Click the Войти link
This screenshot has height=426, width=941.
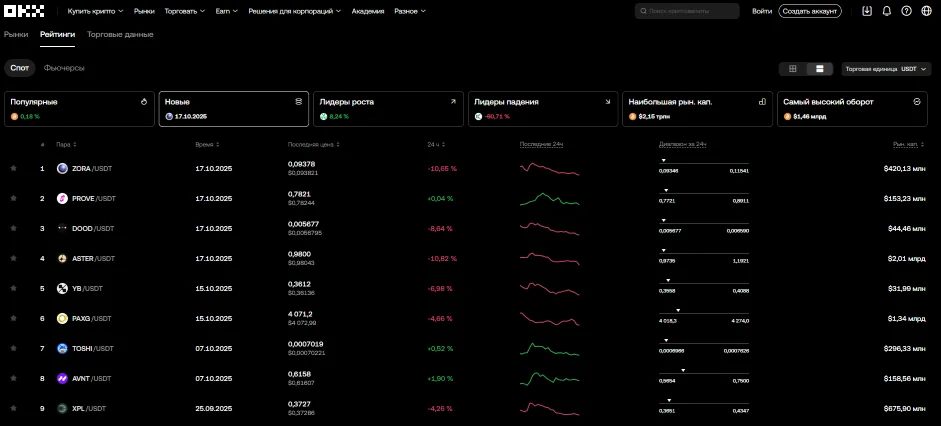click(762, 11)
